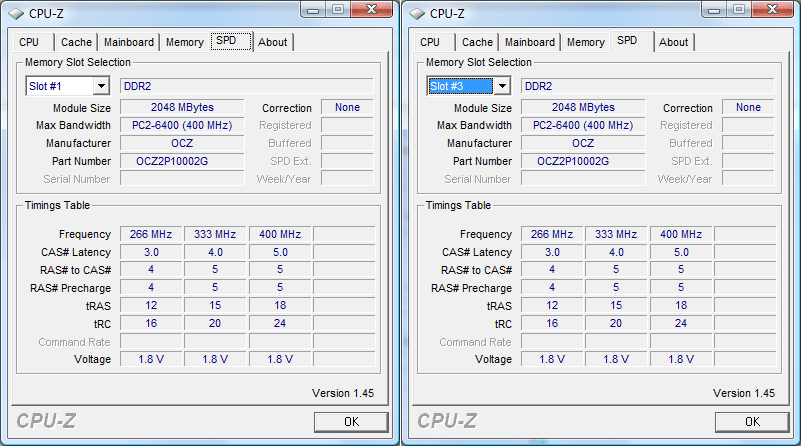
Task: Click tRAS value 12 in Slot #1 window
Action: coord(151,306)
